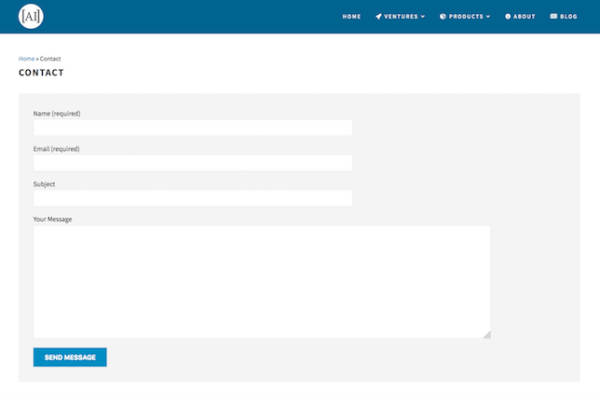Expand the Products dropdown chevron
Image resolution: width=600 pixels, height=400 pixels.
[488, 17]
